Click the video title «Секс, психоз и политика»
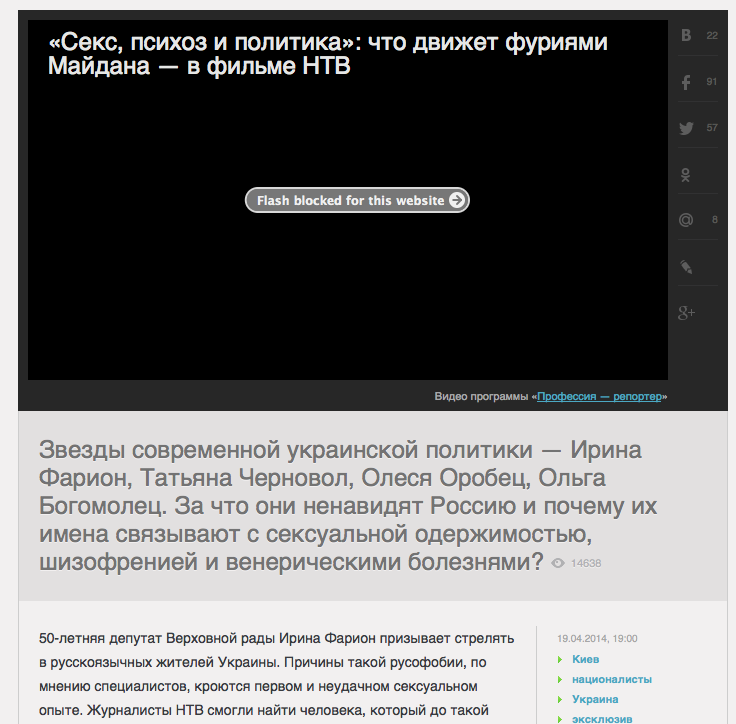Image resolution: width=736 pixels, height=724 pixels. point(328,54)
